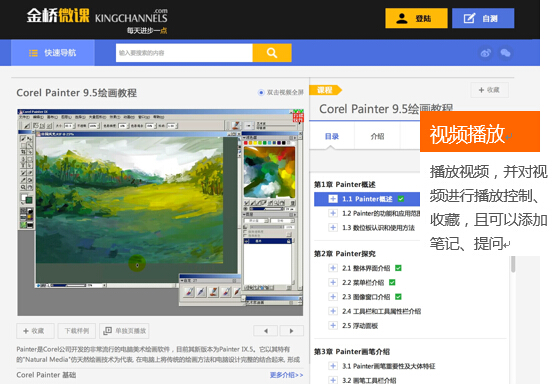Image resolution: width=553 pixels, height=384 pixels.
Task: Expand the plus icon beside lesson 1.2
Action: (333, 213)
